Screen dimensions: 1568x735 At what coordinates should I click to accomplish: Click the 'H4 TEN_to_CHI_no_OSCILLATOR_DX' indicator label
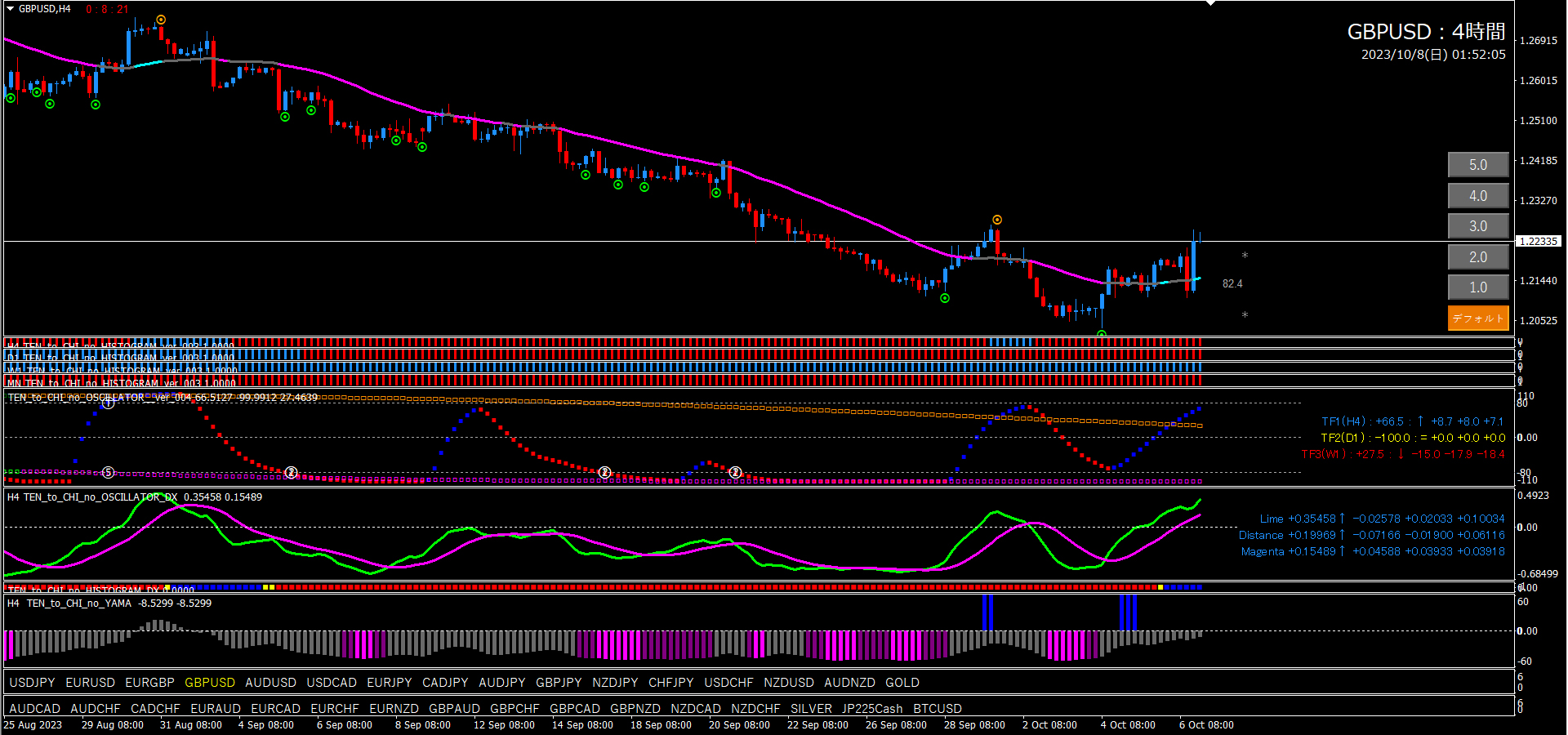click(92, 497)
